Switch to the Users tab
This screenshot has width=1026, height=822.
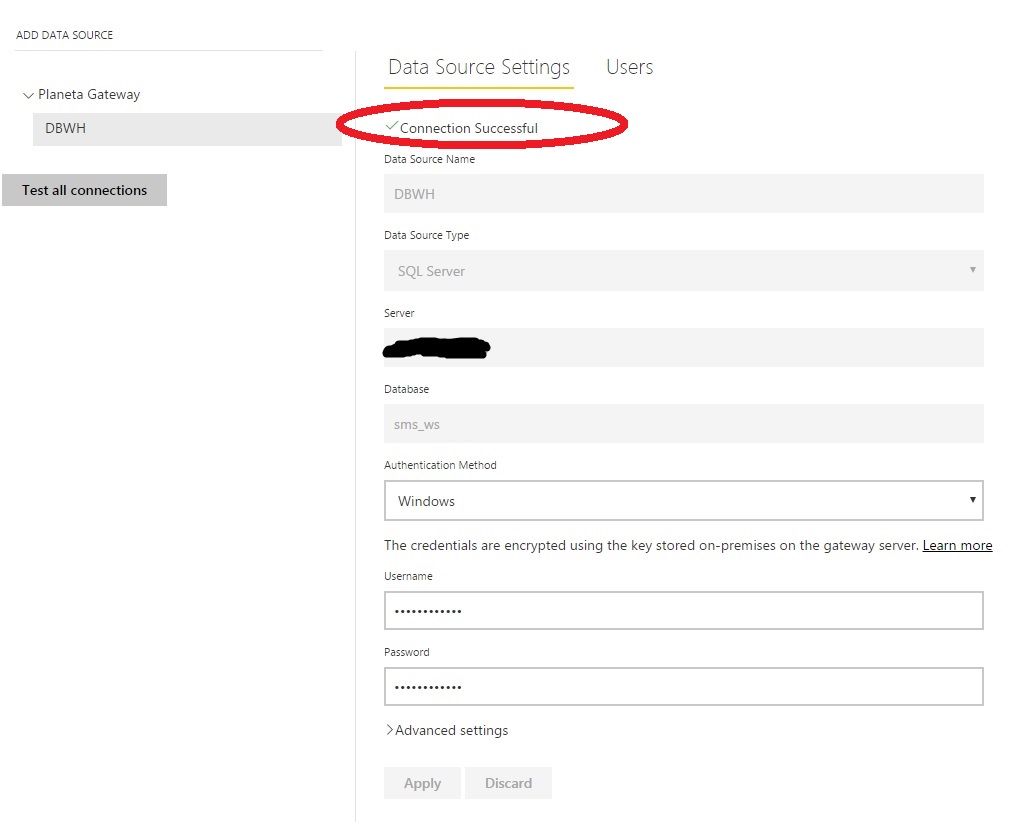pyautogui.click(x=629, y=67)
